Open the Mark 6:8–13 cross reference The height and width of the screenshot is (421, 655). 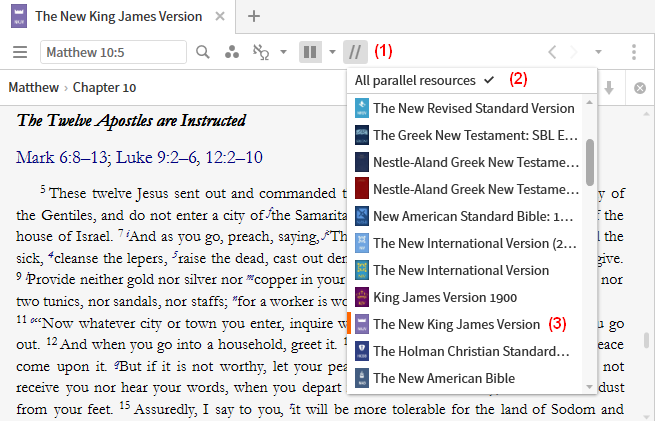click(62, 157)
